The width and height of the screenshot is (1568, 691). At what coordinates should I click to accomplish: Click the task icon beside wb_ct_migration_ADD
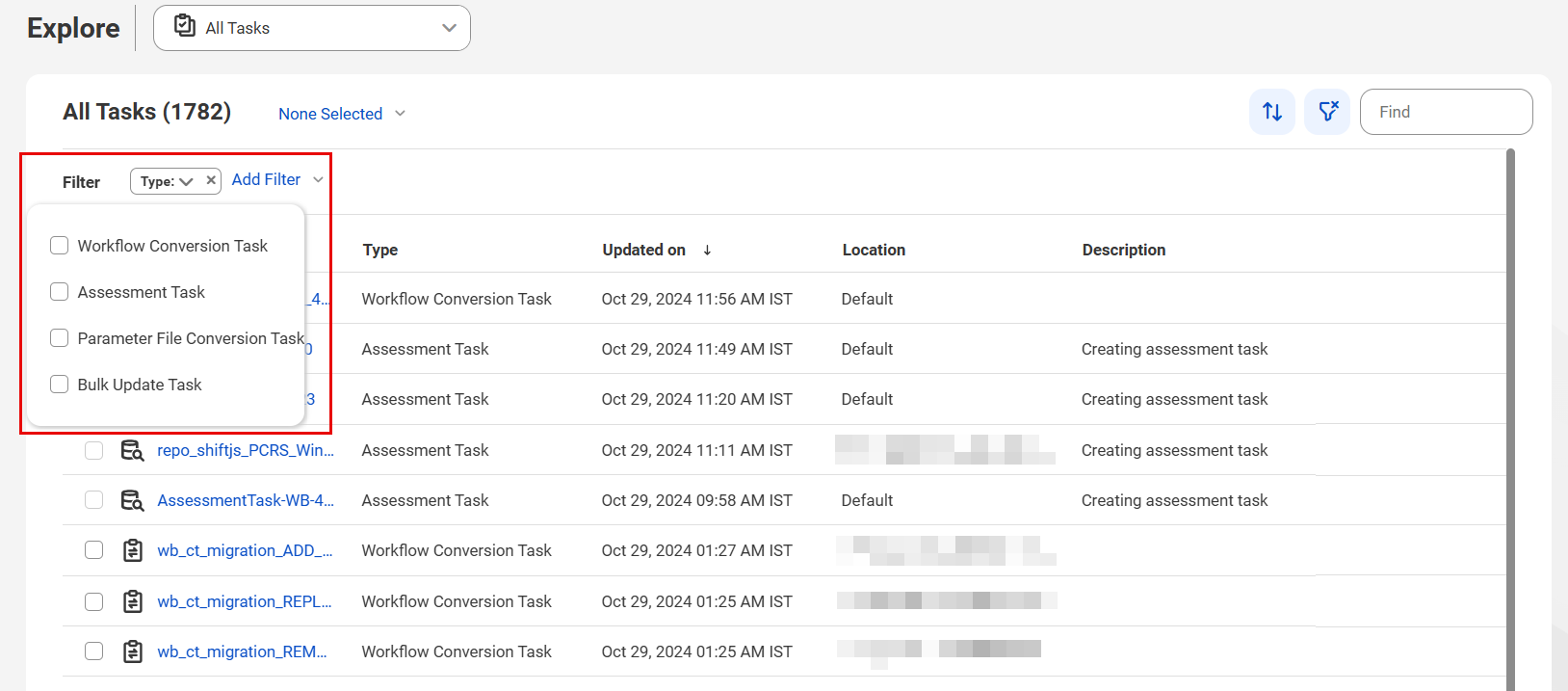(x=133, y=550)
